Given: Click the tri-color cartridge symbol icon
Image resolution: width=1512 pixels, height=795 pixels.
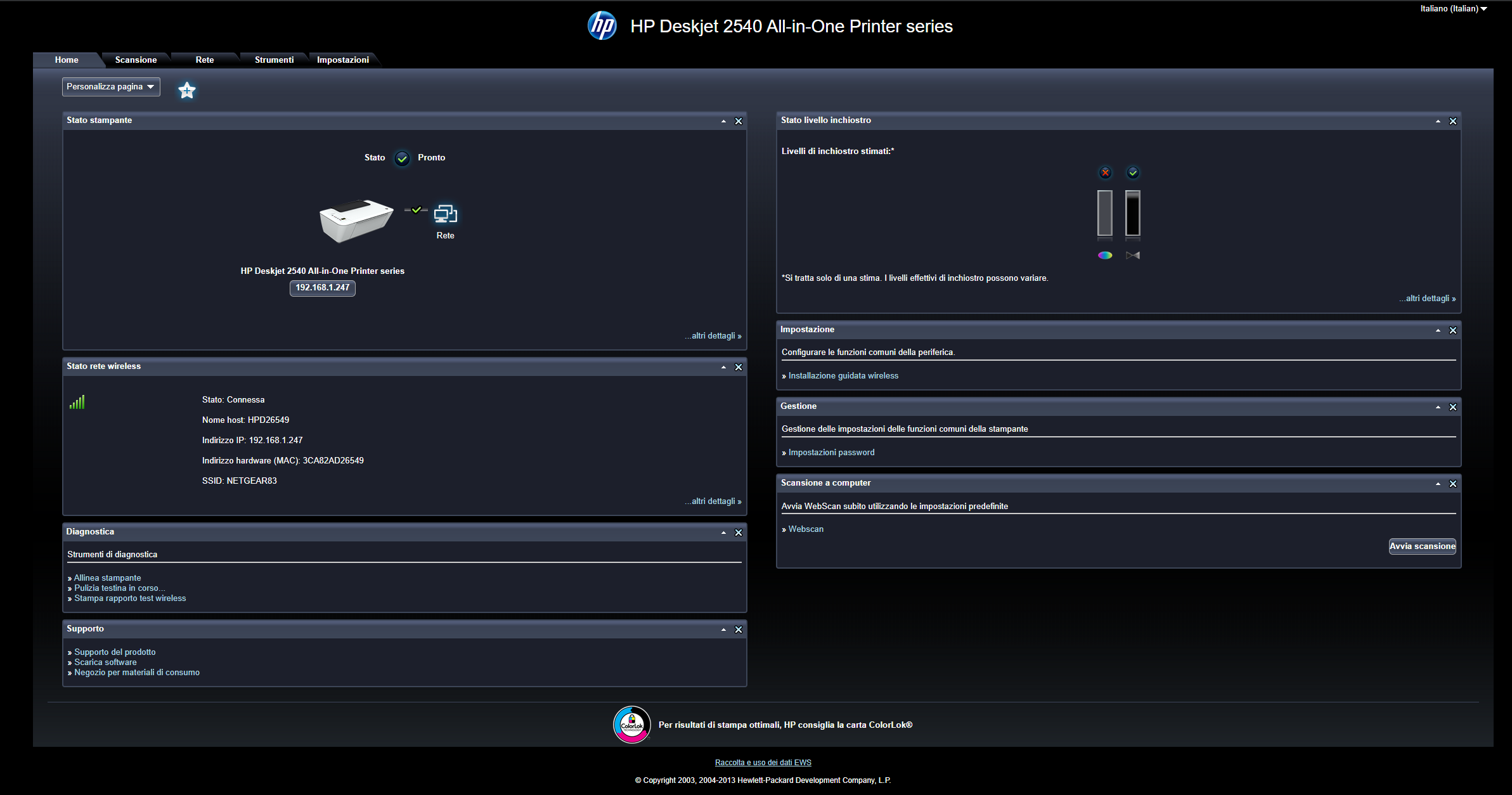Looking at the screenshot, I should (1105, 255).
